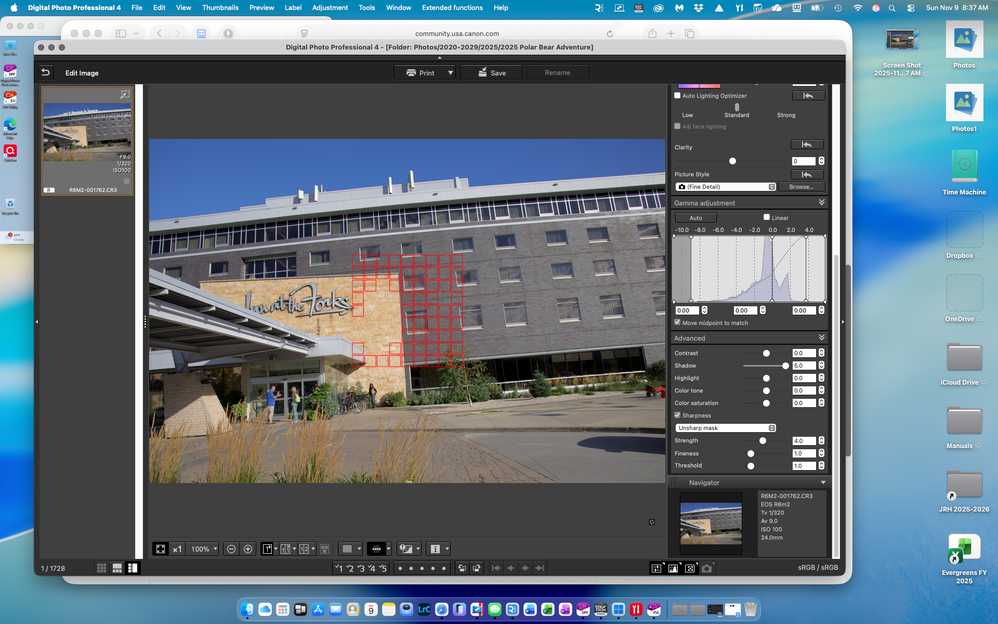
Task: Collapse the Advanced section
Action: [x=822, y=338]
